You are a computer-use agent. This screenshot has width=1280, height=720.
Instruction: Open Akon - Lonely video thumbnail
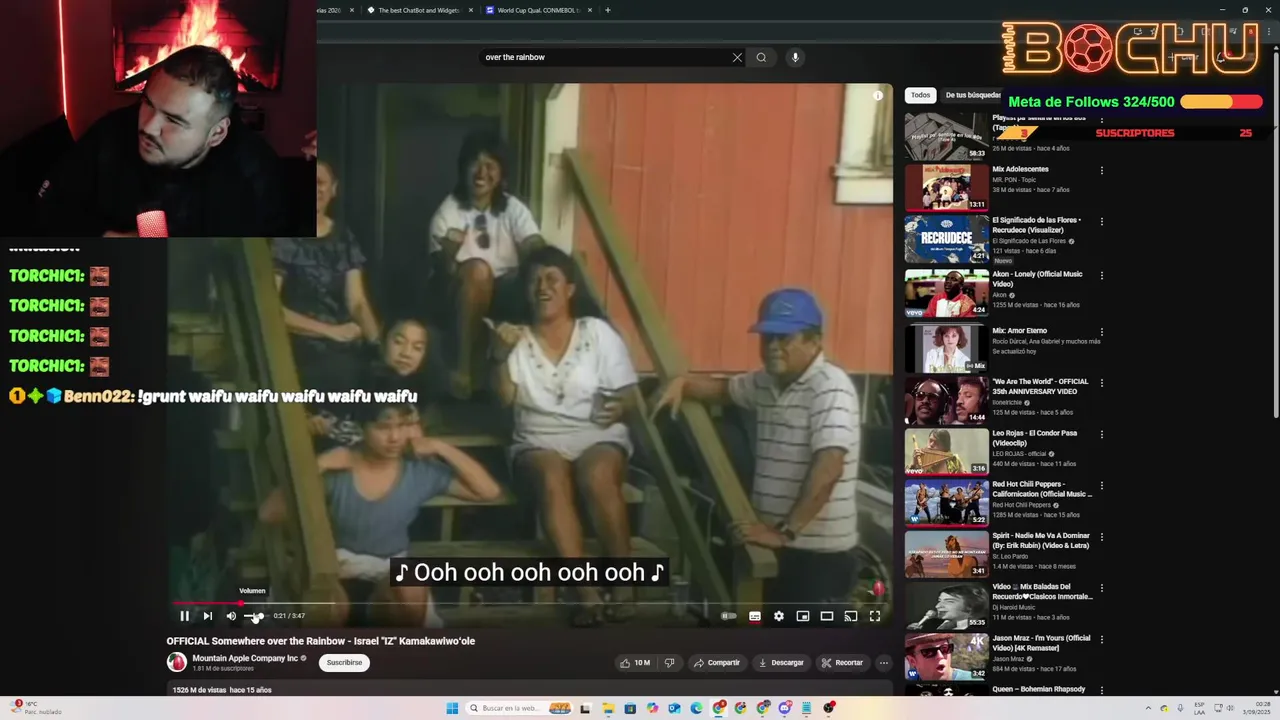(x=946, y=293)
